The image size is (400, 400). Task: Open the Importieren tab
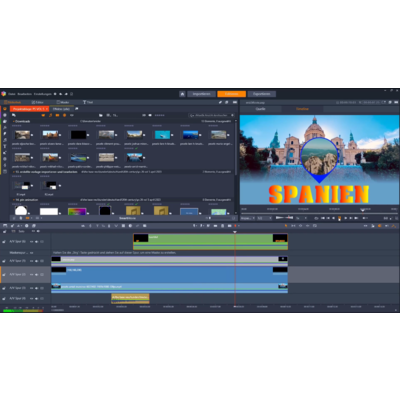point(201,94)
